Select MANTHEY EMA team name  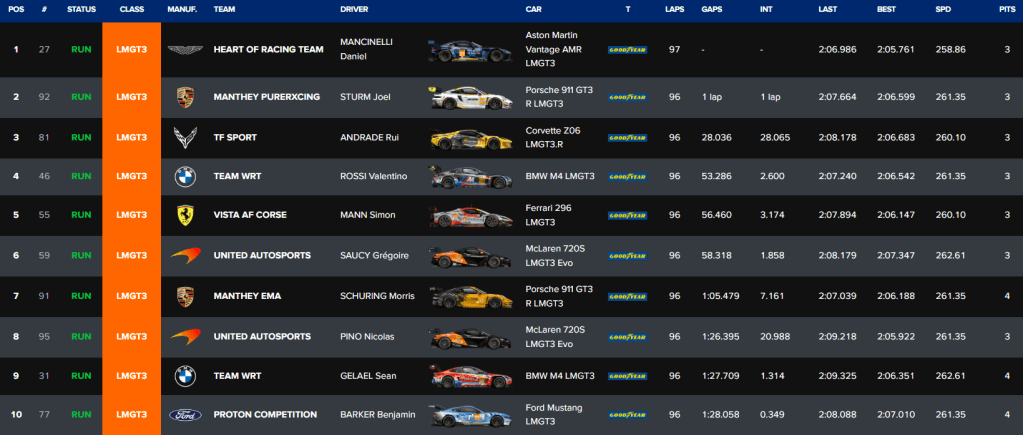[x=247, y=296]
